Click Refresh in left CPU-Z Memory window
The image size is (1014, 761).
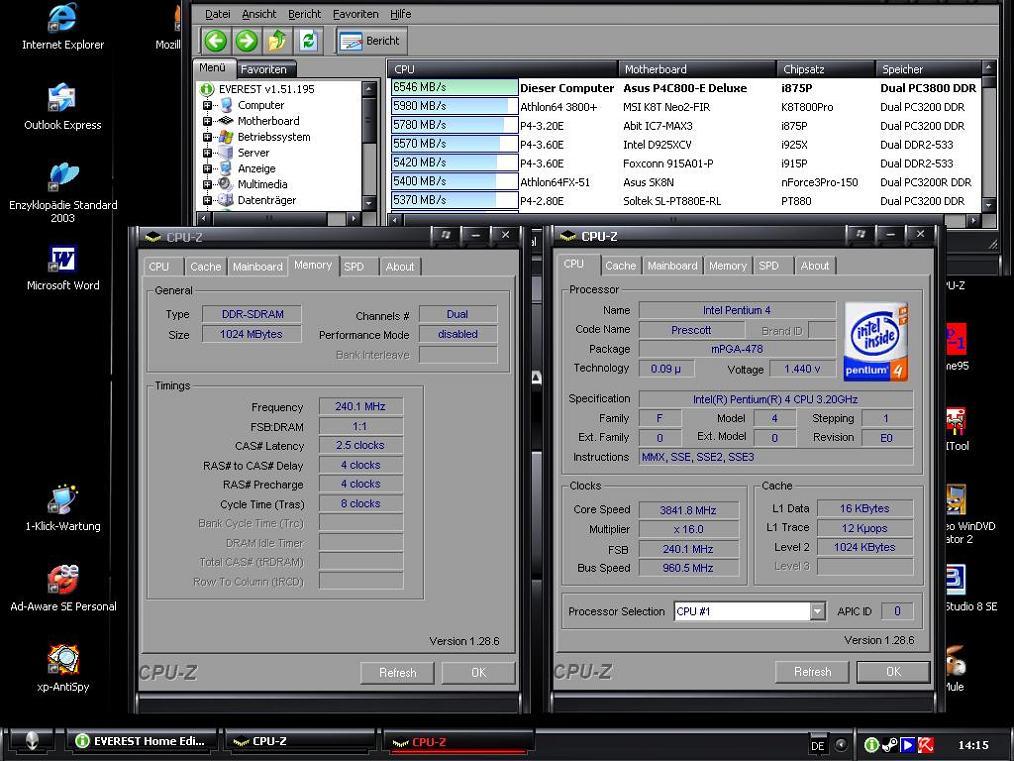398,672
